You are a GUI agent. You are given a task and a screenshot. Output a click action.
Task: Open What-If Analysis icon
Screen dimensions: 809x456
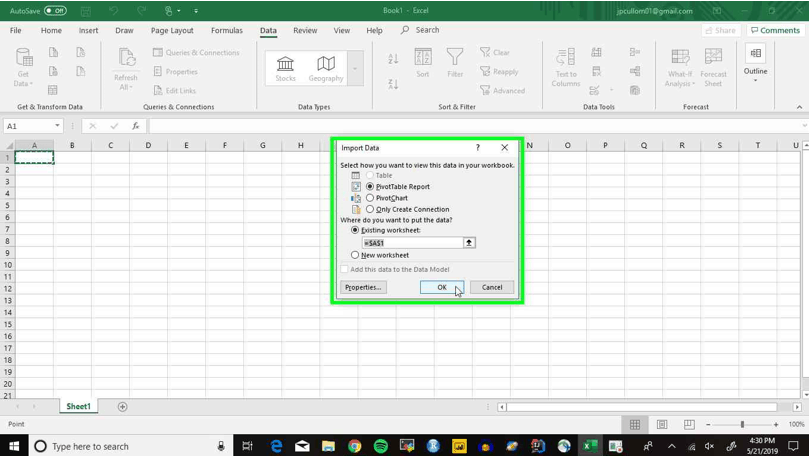coord(680,57)
